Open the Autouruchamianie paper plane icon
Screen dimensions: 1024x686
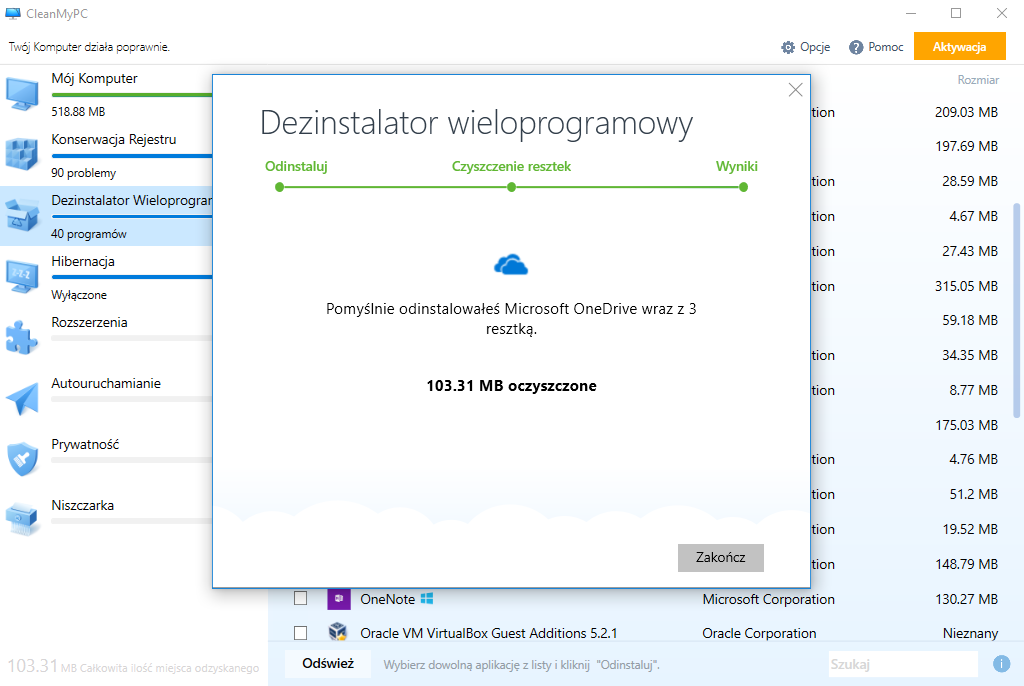[x=22, y=399]
